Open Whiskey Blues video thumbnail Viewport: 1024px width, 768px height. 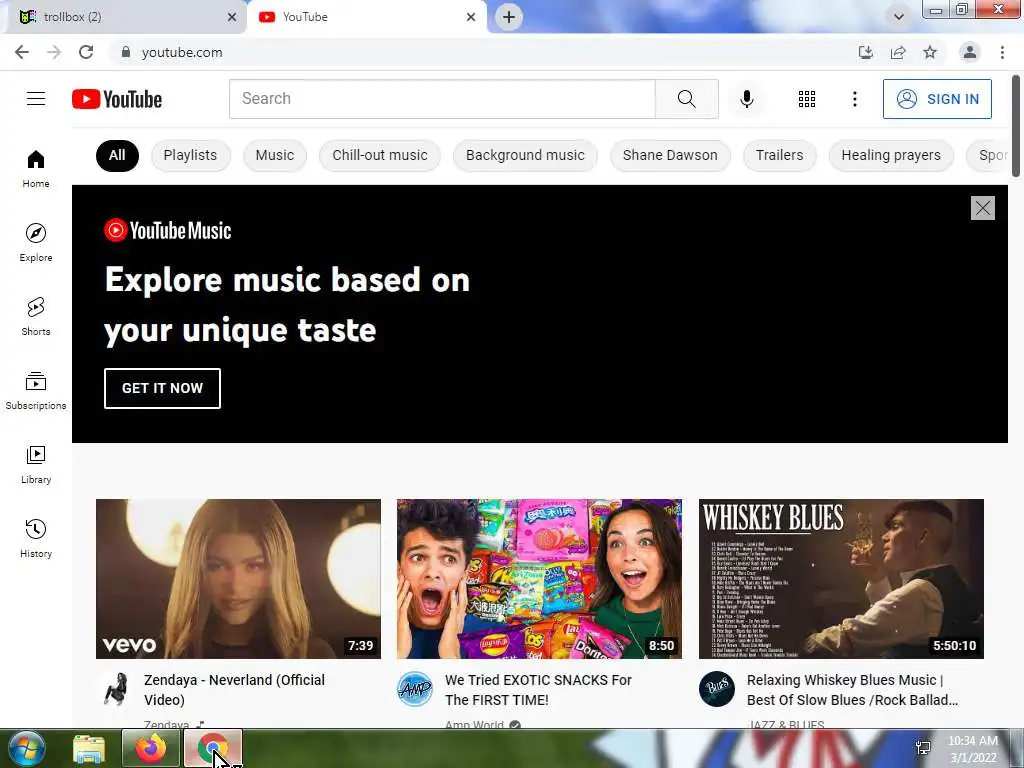(841, 579)
